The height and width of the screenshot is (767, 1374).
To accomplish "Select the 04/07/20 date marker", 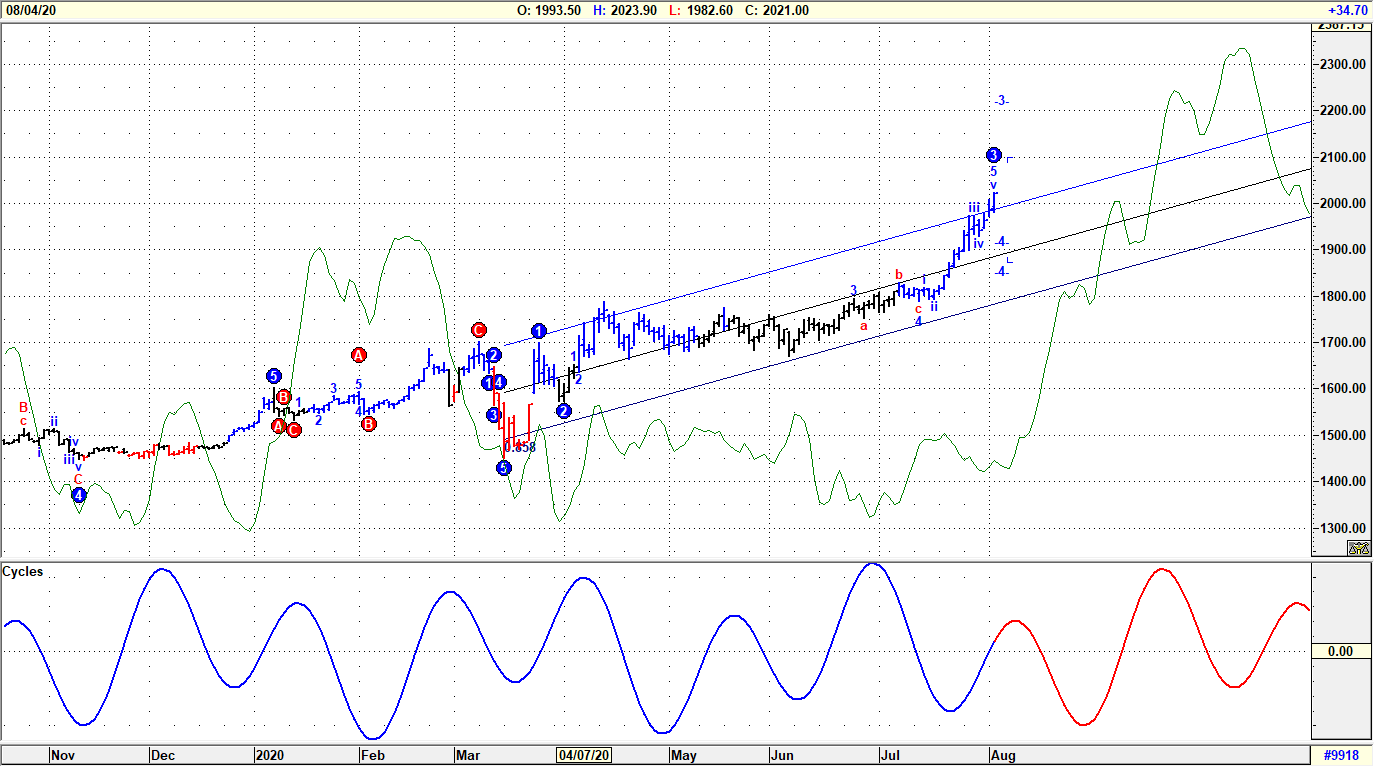I will (x=584, y=755).
